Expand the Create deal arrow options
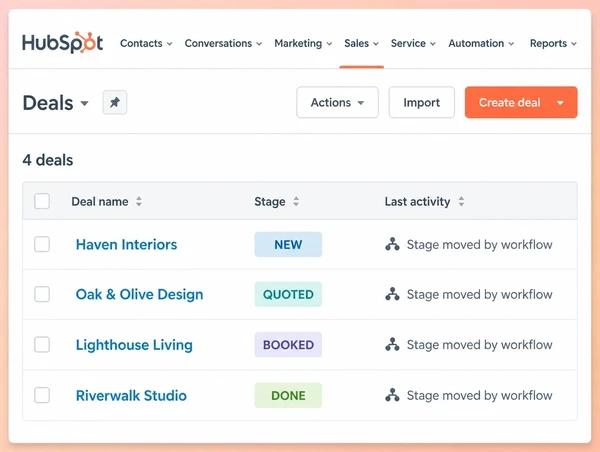The height and width of the screenshot is (452, 600). [x=560, y=103]
